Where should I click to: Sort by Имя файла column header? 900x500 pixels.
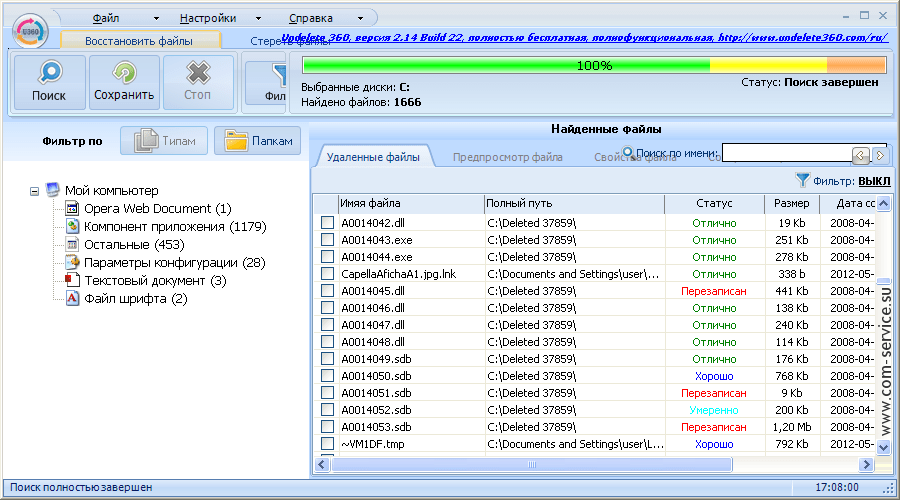[x=411, y=203]
